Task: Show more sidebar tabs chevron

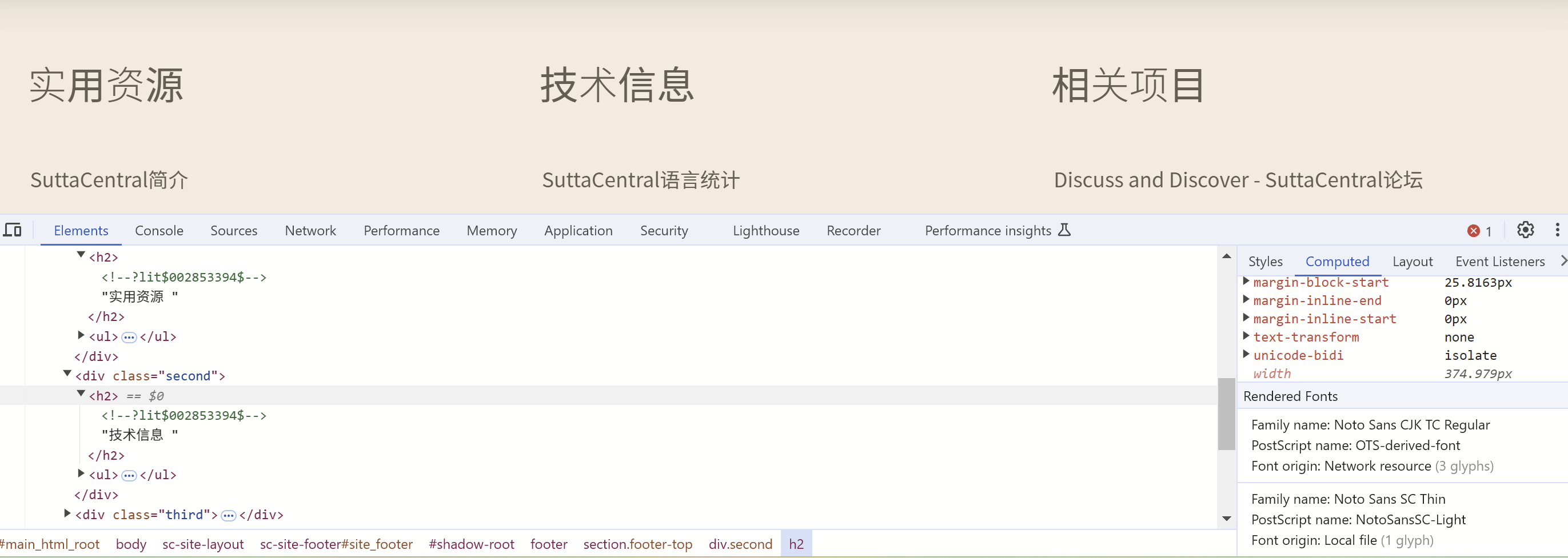Action: 1562,262
